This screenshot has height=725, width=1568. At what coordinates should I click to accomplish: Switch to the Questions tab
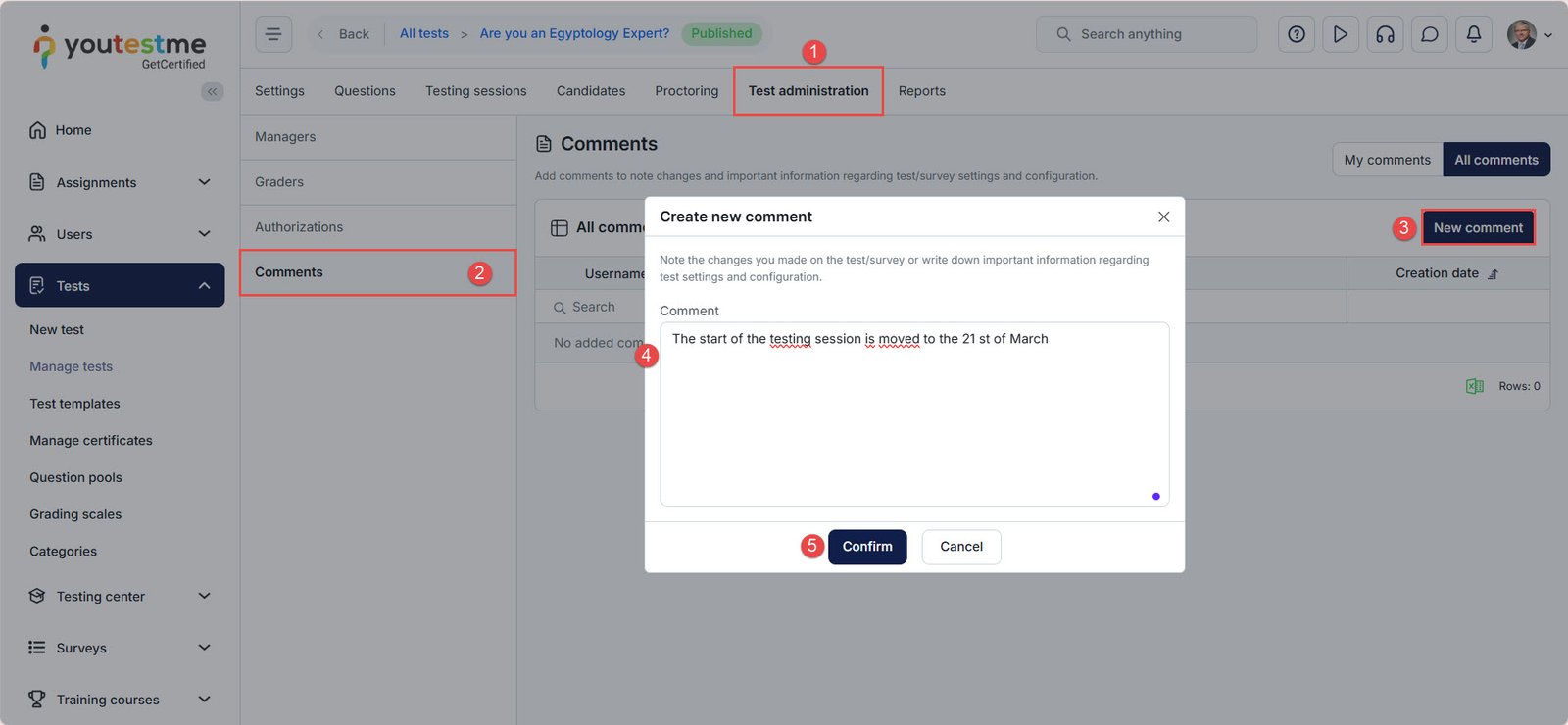tap(365, 91)
